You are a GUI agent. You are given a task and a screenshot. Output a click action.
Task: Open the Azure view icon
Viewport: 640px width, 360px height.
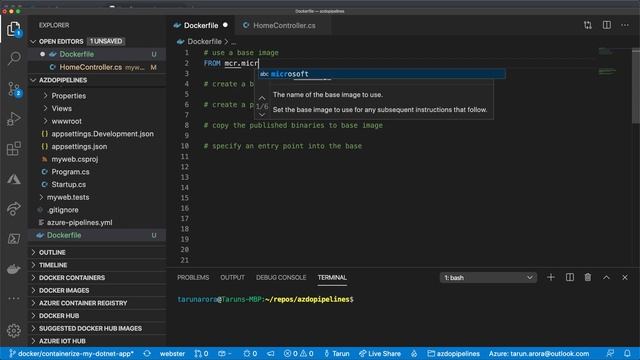pyautogui.click(x=14, y=179)
